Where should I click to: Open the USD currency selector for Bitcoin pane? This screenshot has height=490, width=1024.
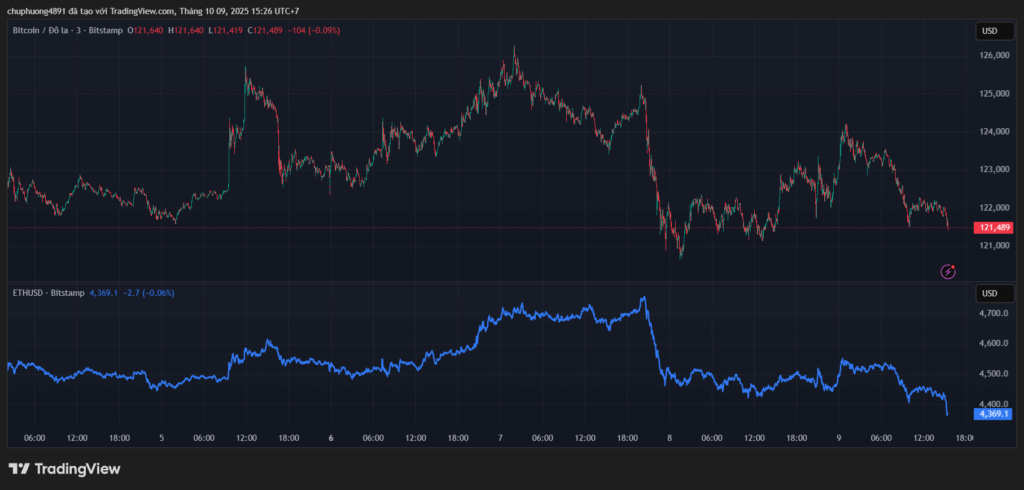click(989, 31)
